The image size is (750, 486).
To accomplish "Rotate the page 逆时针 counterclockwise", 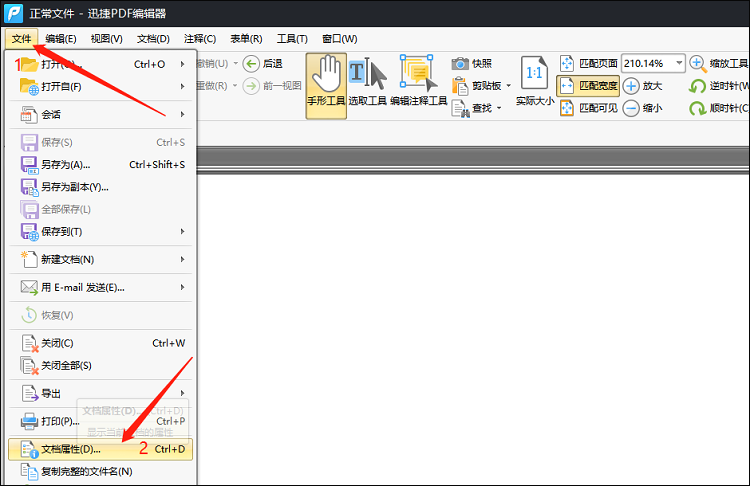I will (x=718, y=86).
